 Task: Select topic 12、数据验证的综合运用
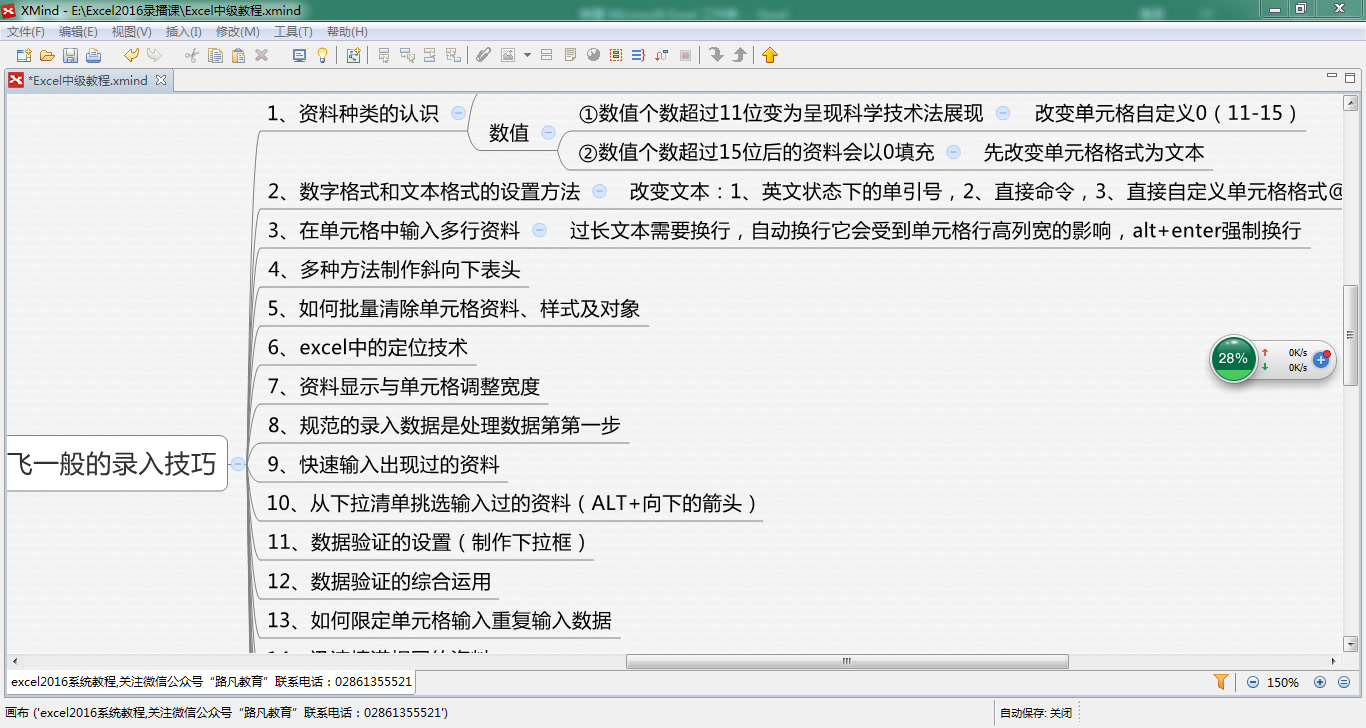point(379,581)
